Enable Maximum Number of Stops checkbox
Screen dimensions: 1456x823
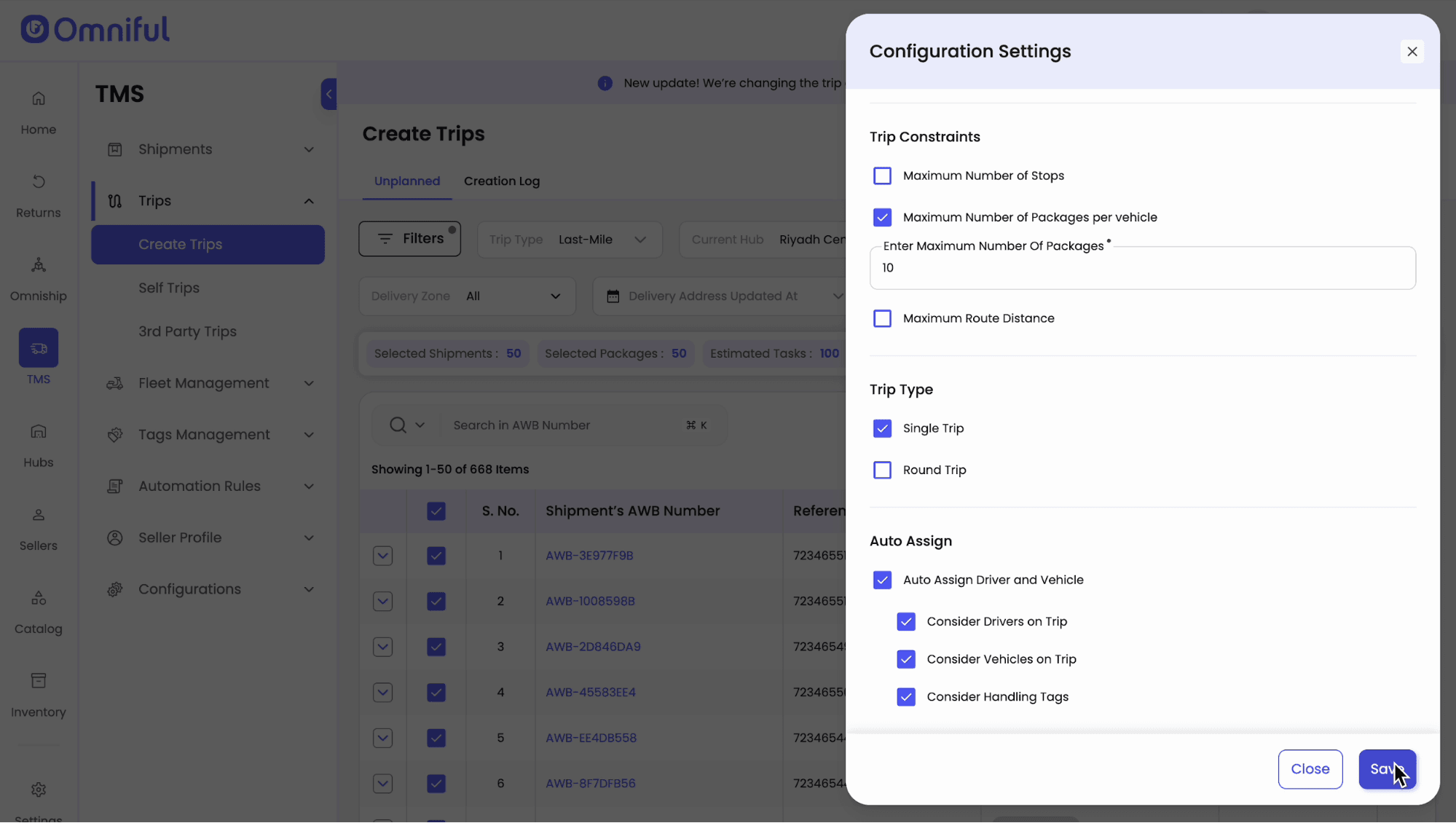click(882, 176)
